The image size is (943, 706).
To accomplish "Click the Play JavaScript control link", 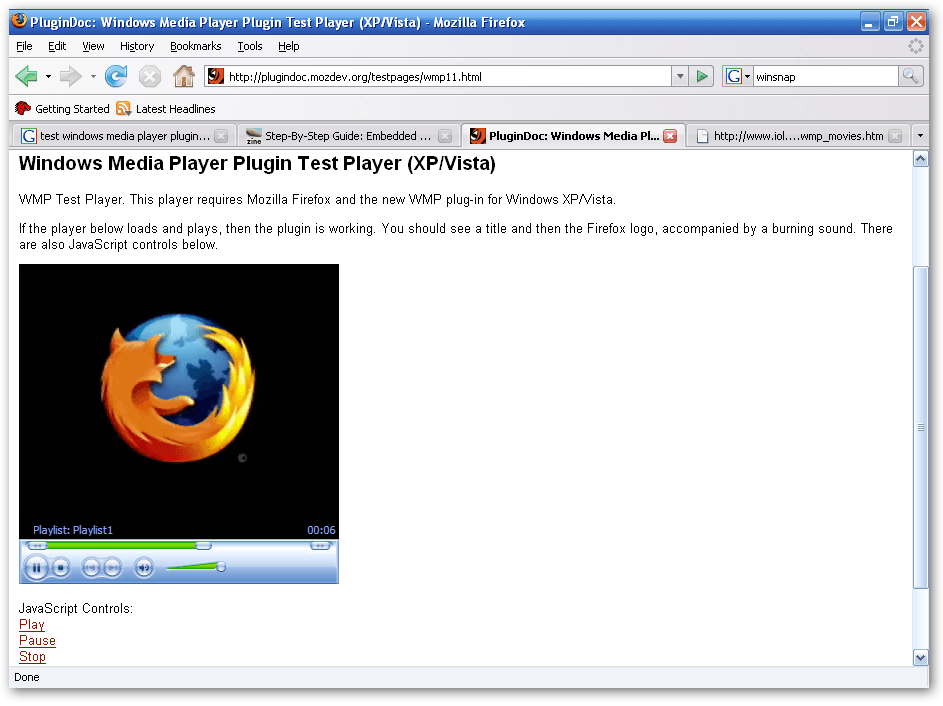I will 32,625.
